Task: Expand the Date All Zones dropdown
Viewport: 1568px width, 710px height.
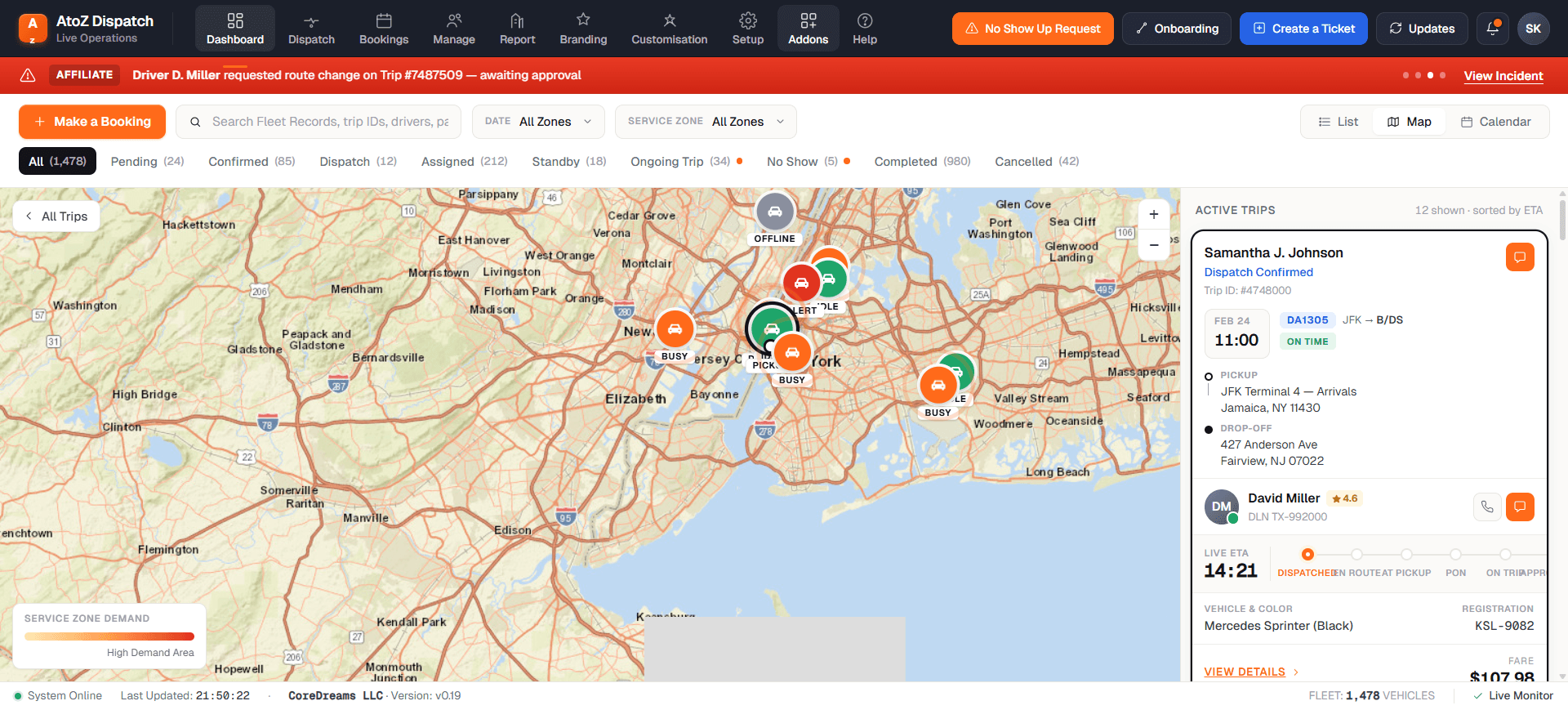Action: pyautogui.click(x=538, y=122)
